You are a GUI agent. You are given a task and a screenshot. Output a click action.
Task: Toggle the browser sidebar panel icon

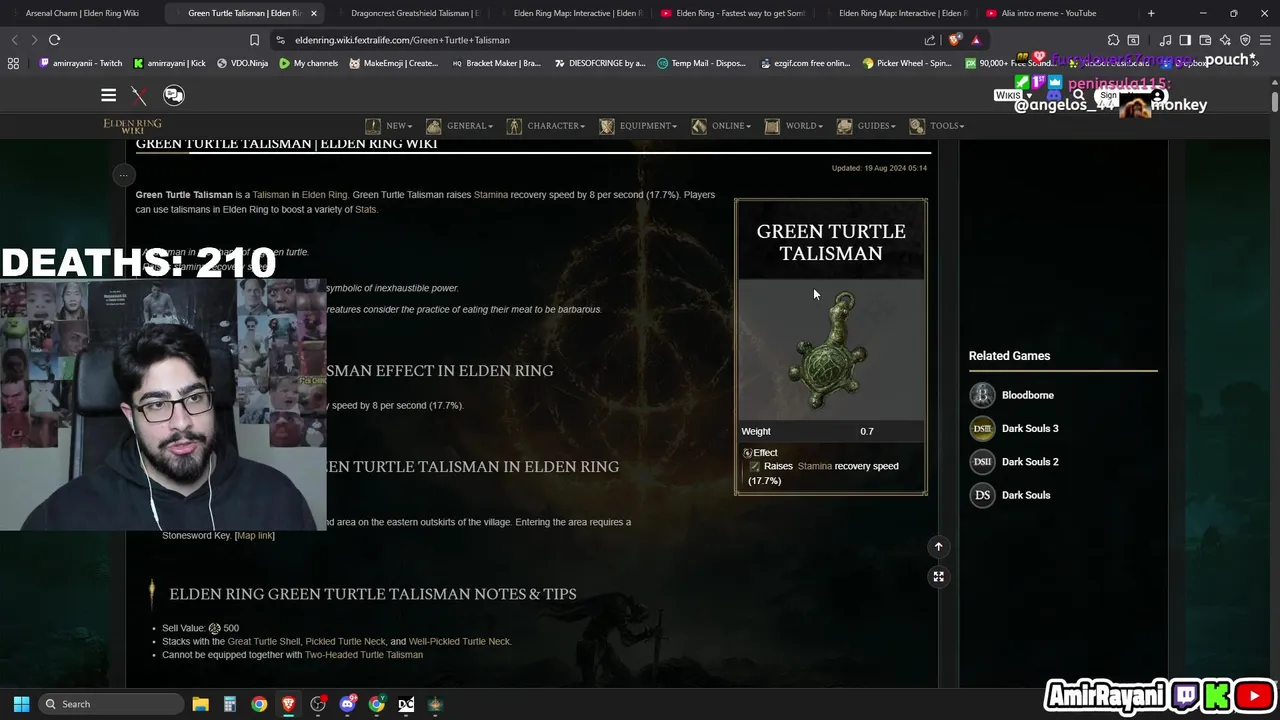coord(1185,40)
